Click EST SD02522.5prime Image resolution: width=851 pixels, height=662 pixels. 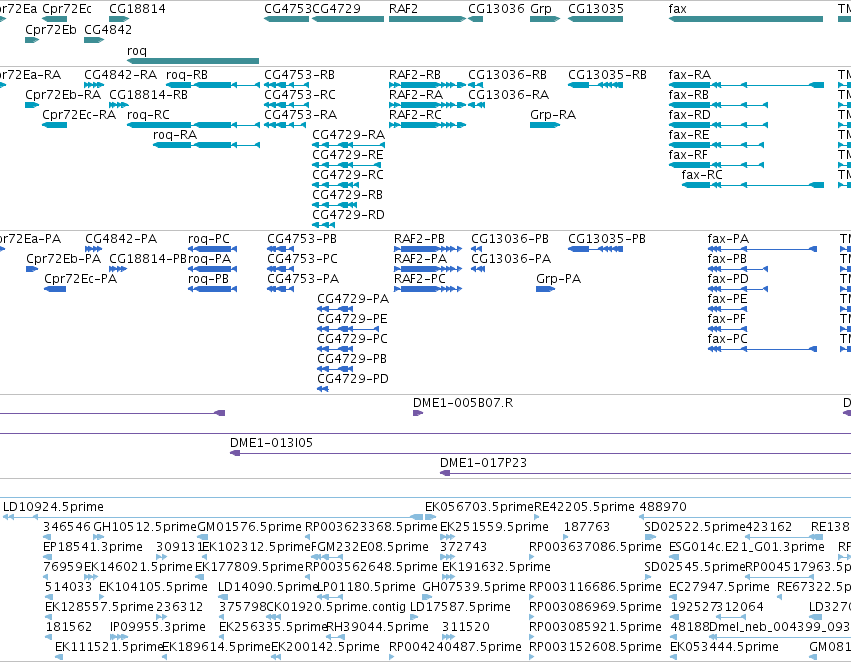[695, 527]
